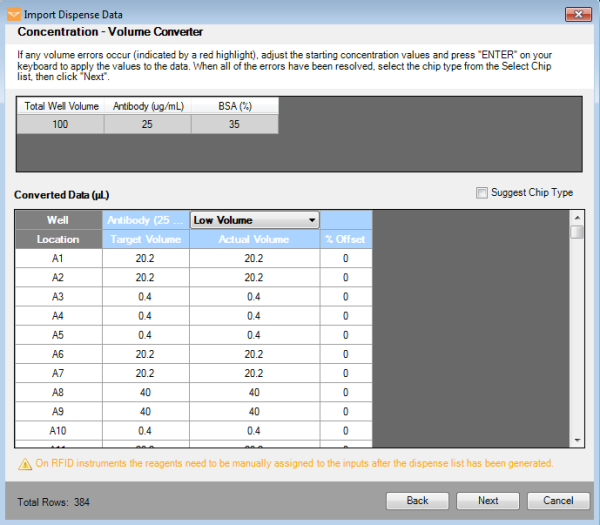Select well A2 location cell
The width and height of the screenshot is (600, 525).
[59, 277]
